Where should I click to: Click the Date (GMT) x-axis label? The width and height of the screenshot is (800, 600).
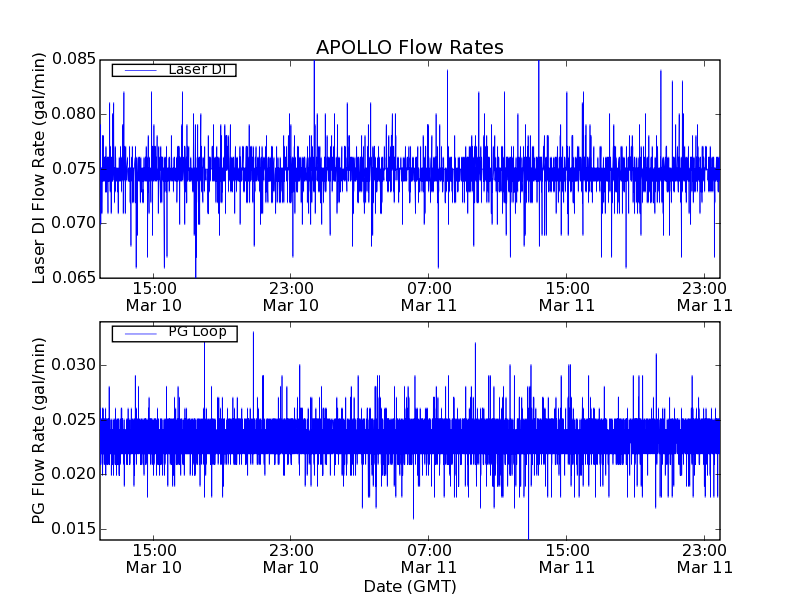(409, 586)
